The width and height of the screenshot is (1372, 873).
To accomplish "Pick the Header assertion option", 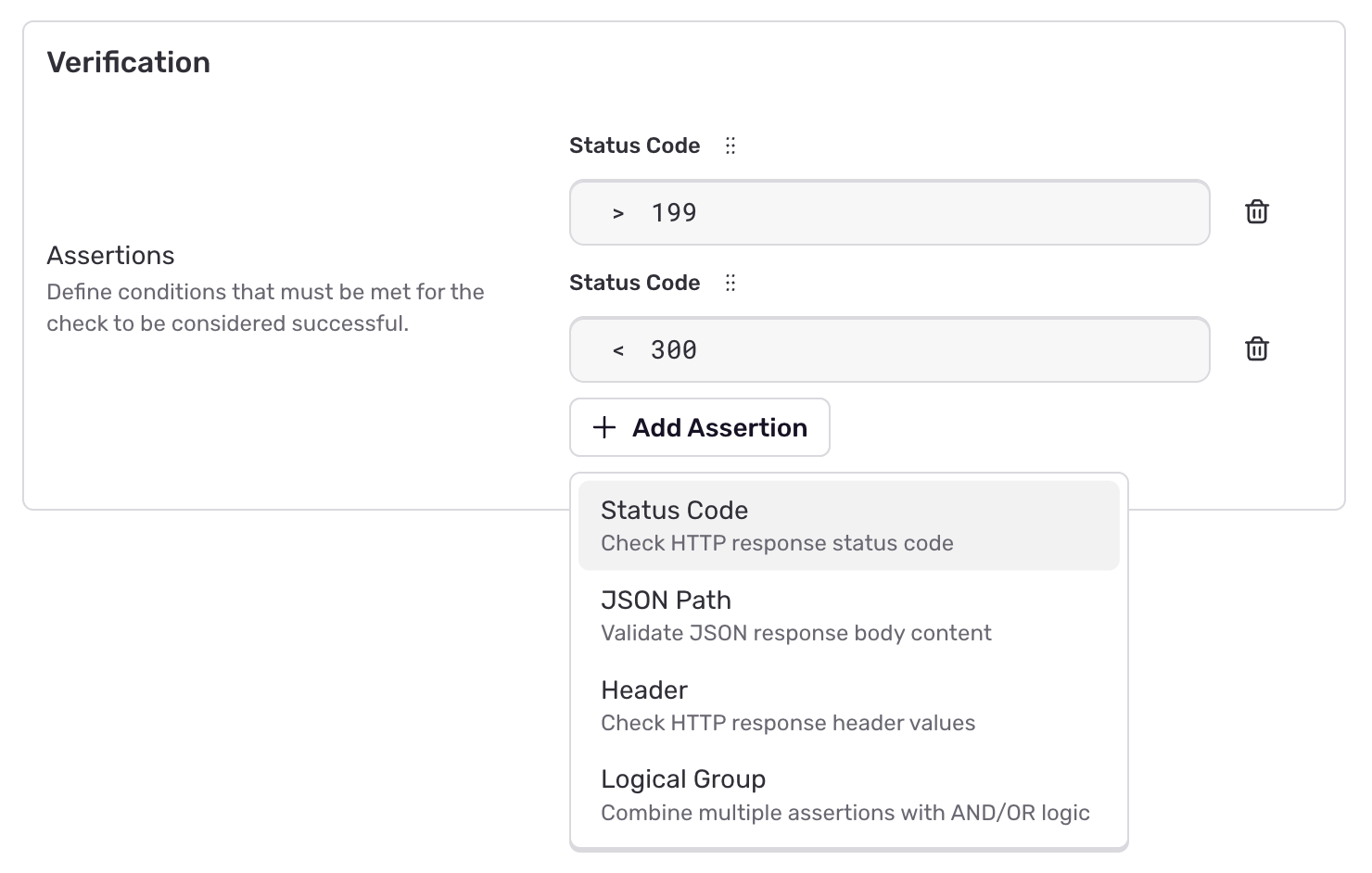I will point(847,705).
